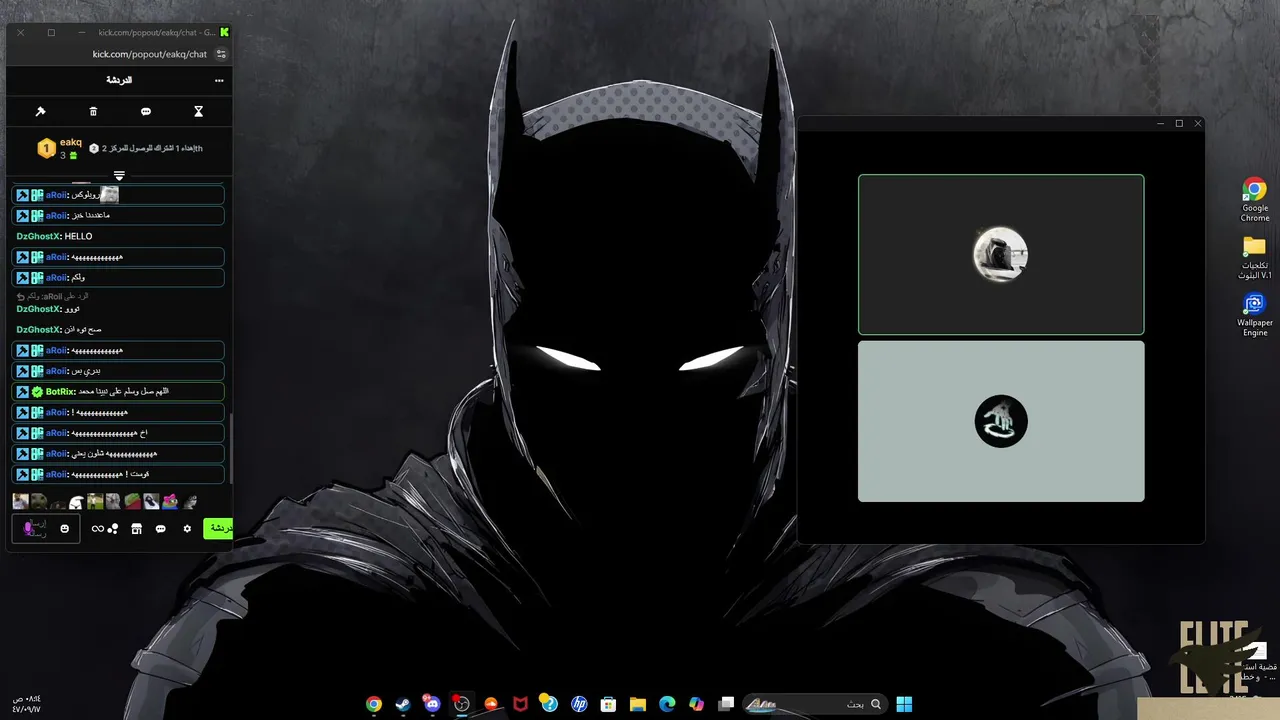Select the pink-bow Pepe emote in emote row
1280x720 pixels.
(x=170, y=502)
